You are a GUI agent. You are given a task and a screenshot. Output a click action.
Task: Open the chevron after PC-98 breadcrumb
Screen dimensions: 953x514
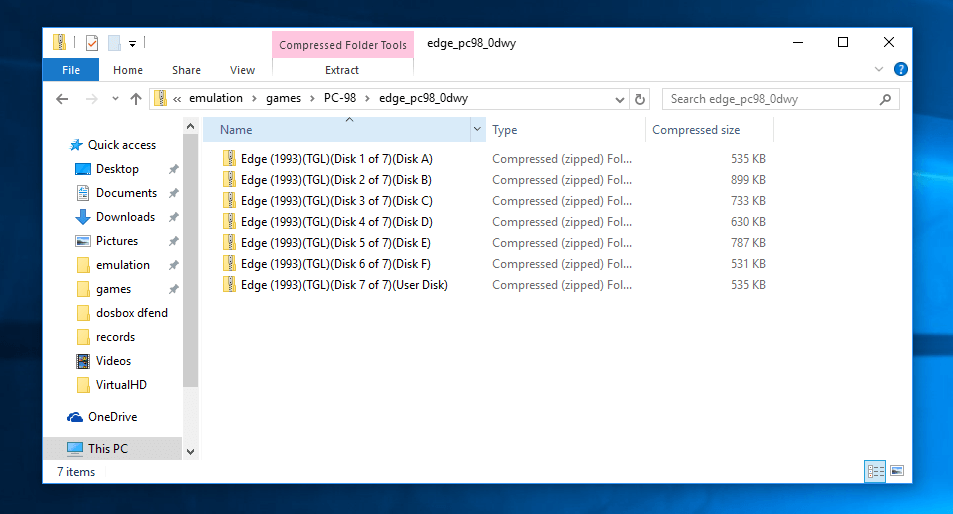pyautogui.click(x=367, y=99)
